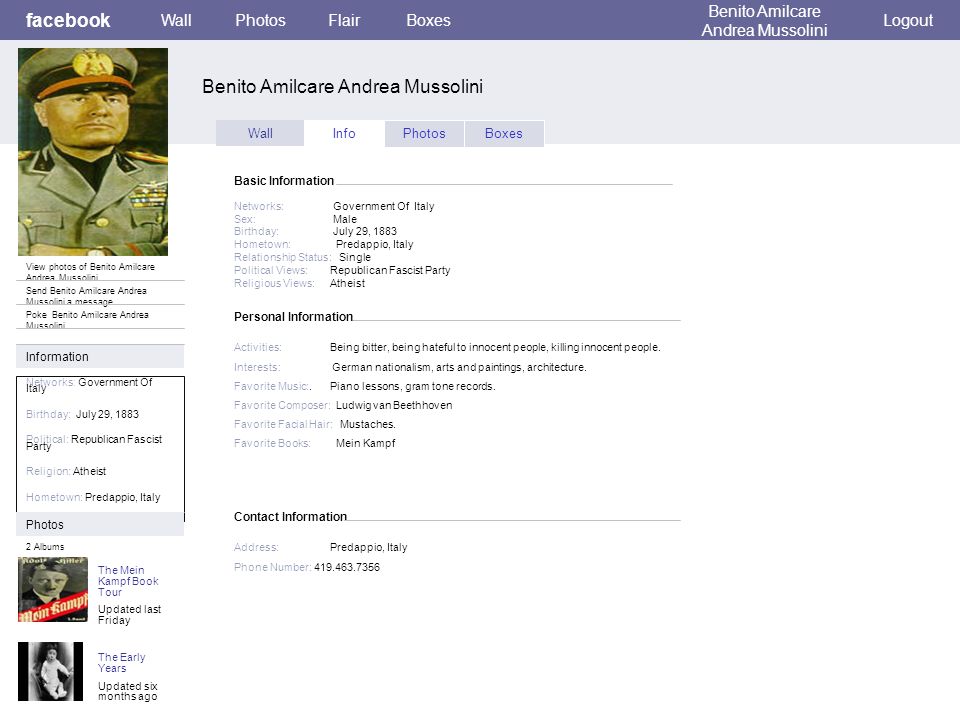Open The Early Years album thumbnail
The width and height of the screenshot is (960, 720).
click(50, 672)
